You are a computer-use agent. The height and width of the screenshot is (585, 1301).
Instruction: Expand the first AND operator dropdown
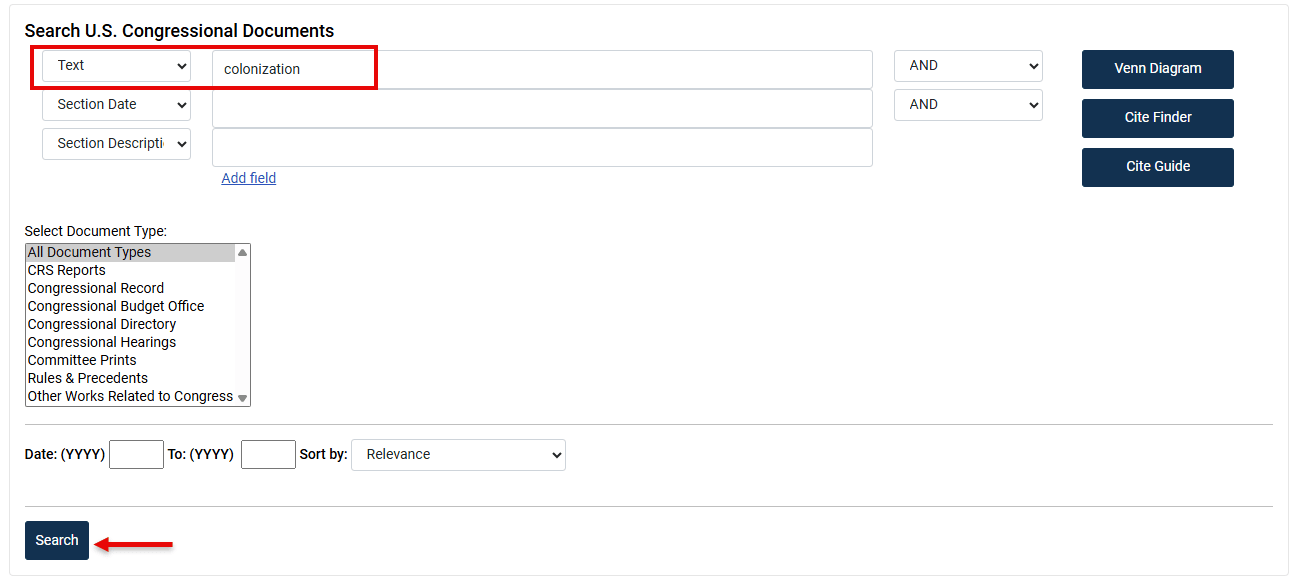[x=968, y=66]
